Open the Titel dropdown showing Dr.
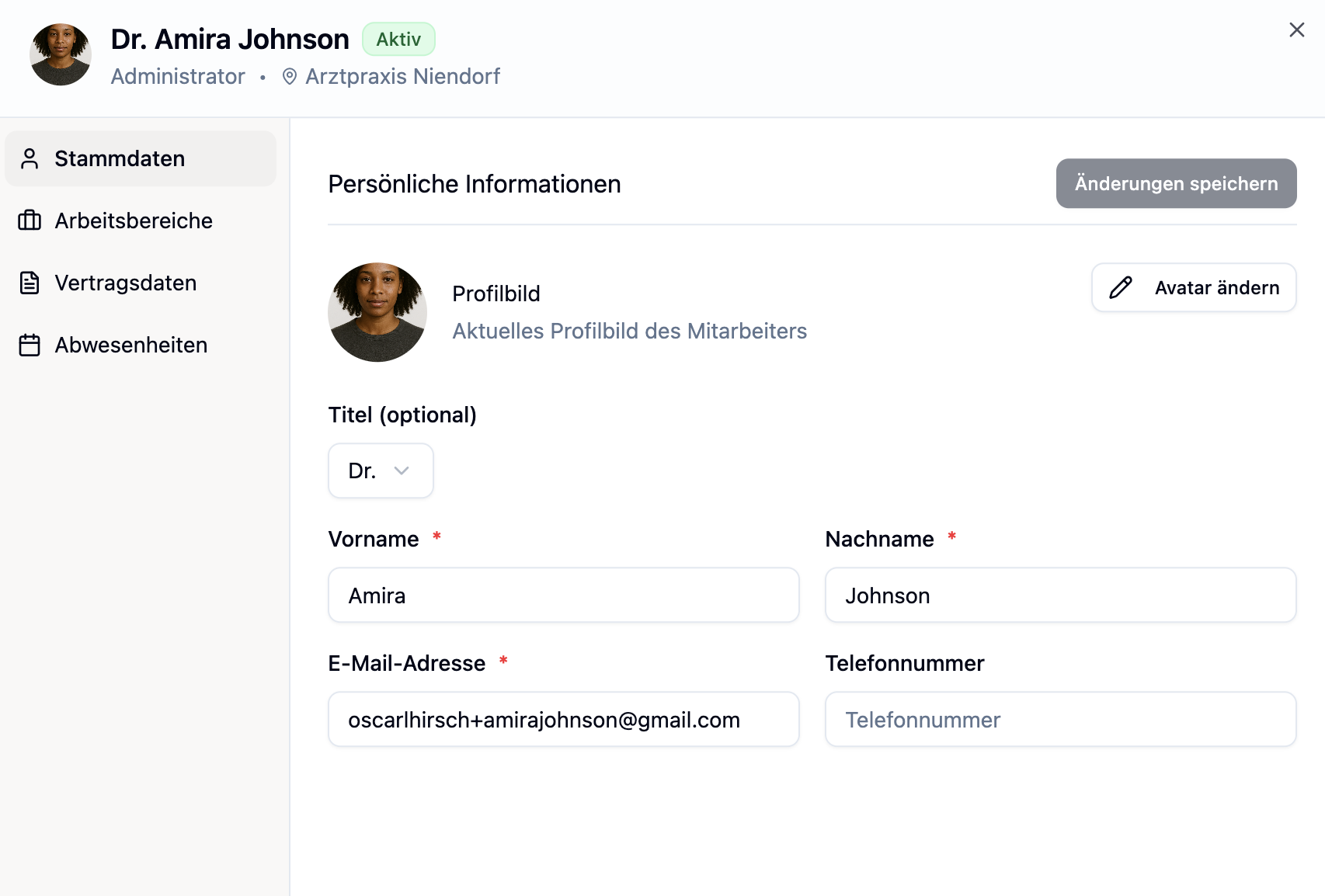This screenshot has width=1325, height=896. (x=380, y=471)
